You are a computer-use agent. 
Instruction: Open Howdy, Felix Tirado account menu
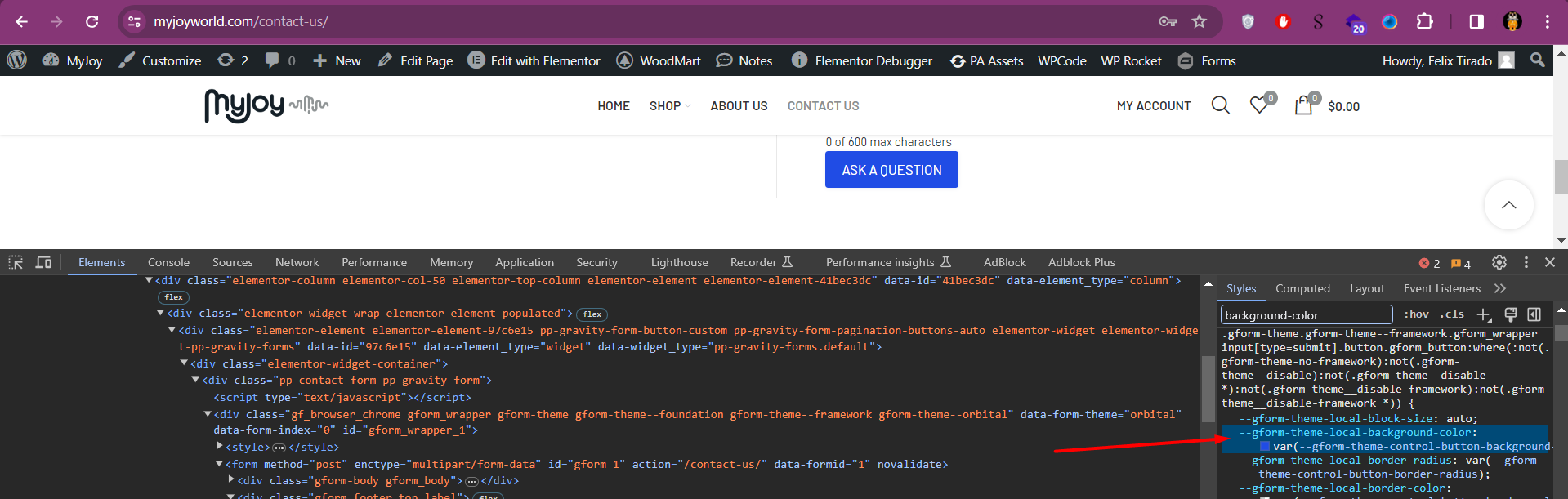(1448, 60)
